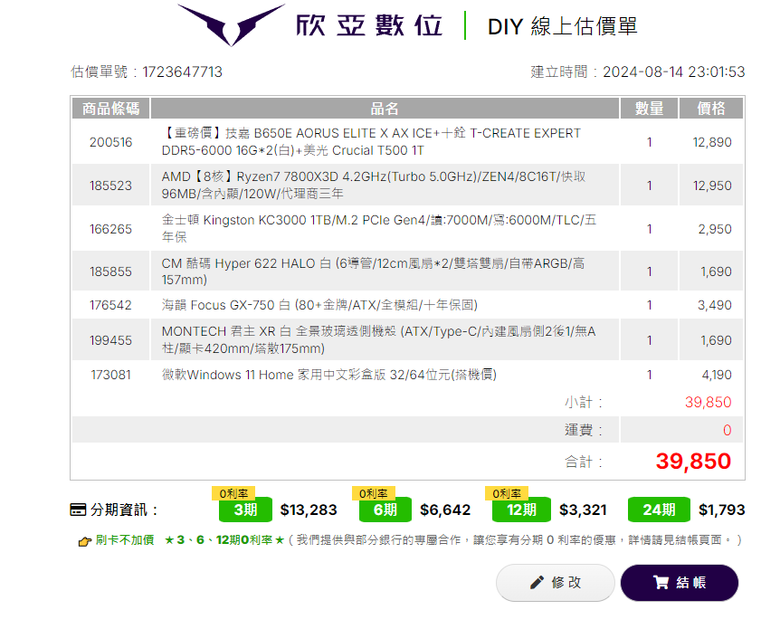Click the 海韻 Focus GX-750 product name

tap(319, 305)
